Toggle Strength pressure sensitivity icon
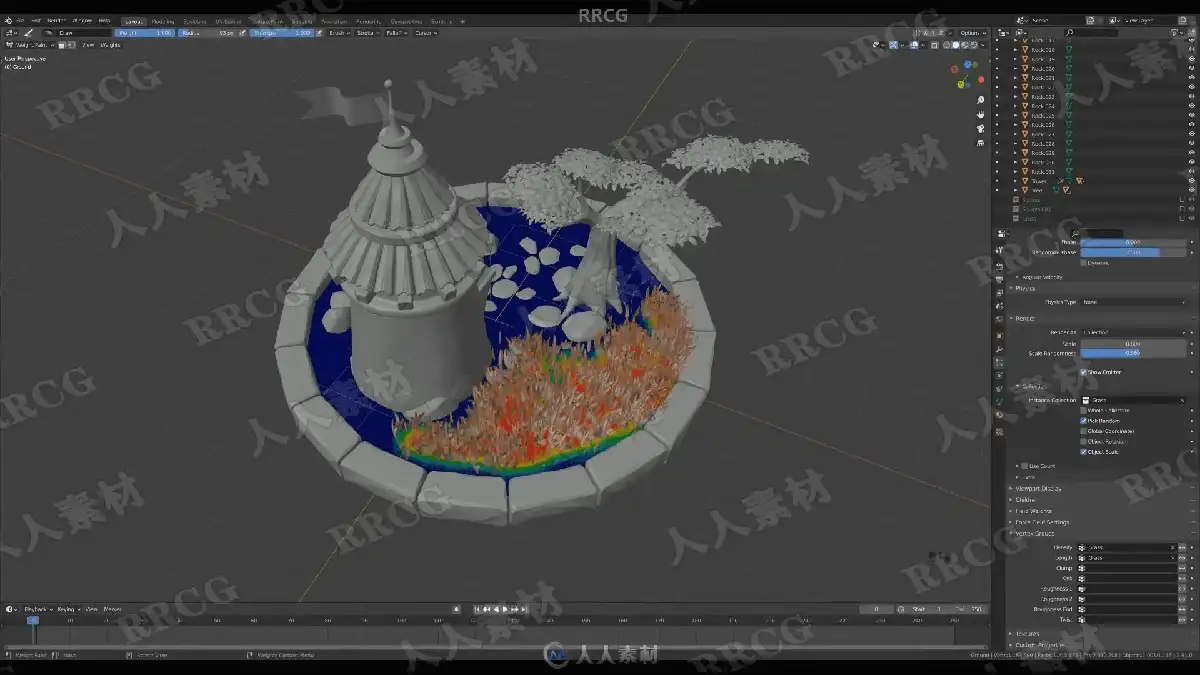This screenshot has width=1200, height=675. (x=320, y=33)
